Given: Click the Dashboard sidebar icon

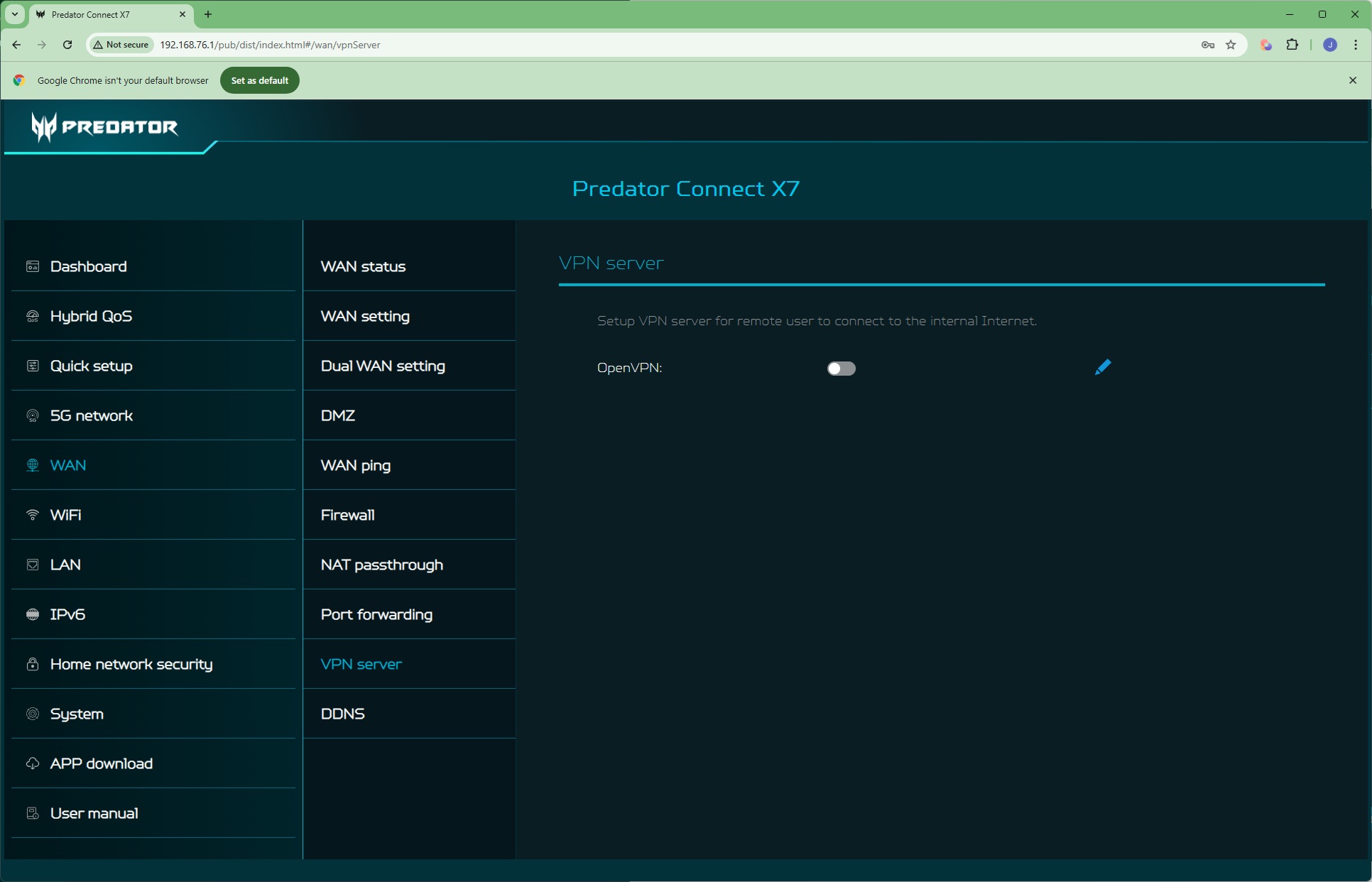Looking at the screenshot, I should [x=33, y=266].
